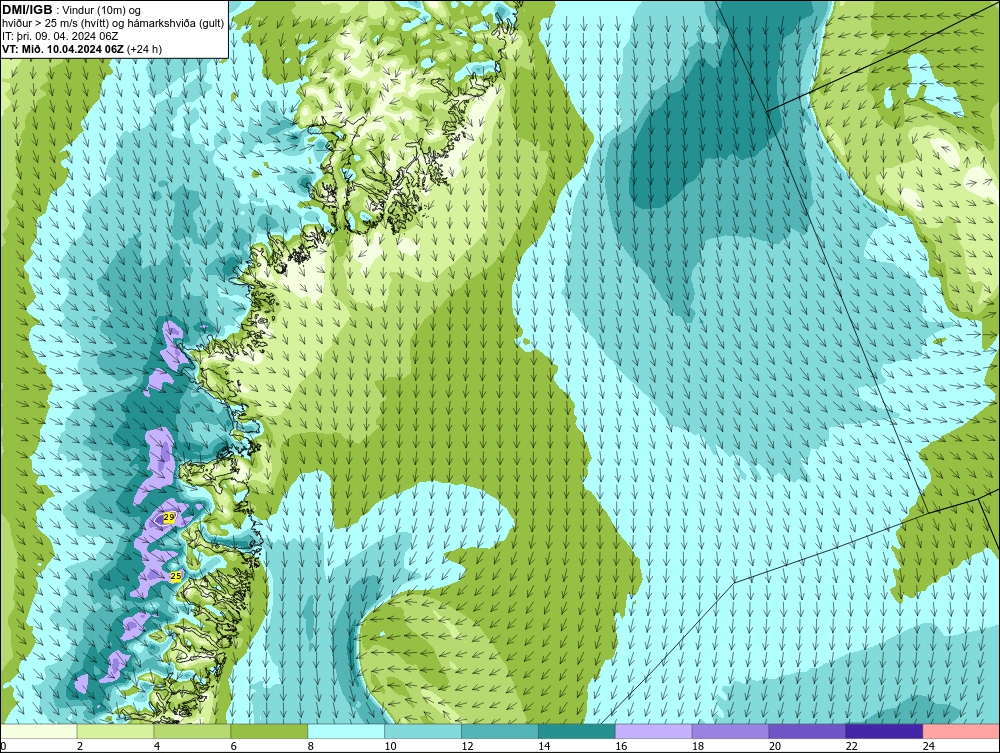
Task: Click the yellow gust label 25
Action: tap(176, 576)
